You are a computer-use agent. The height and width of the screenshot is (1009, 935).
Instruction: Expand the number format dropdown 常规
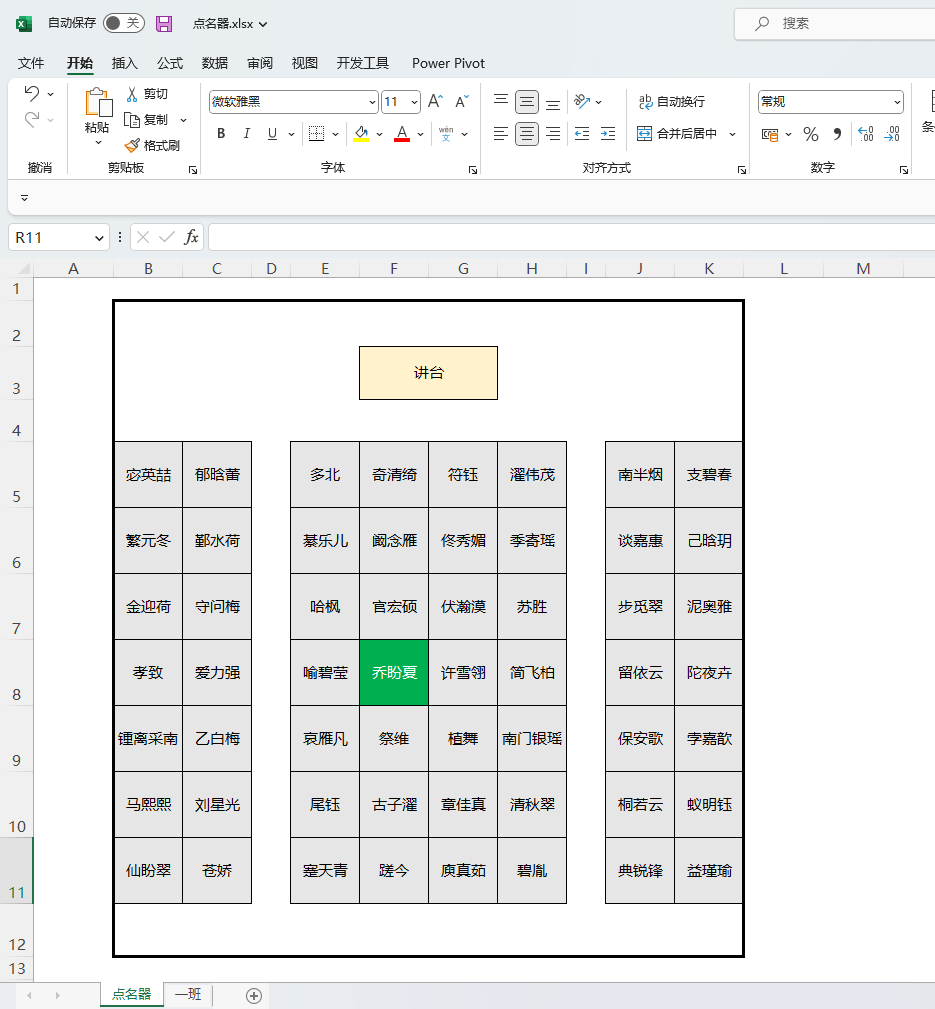[896, 102]
